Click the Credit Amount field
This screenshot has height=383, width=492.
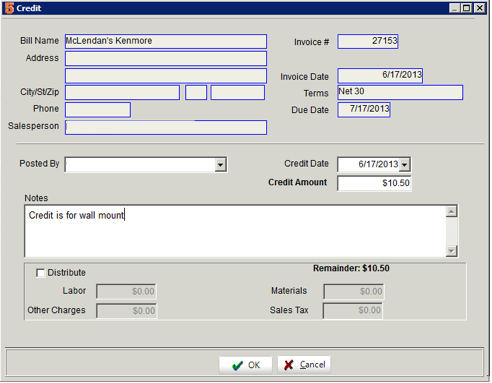pyautogui.click(x=374, y=183)
